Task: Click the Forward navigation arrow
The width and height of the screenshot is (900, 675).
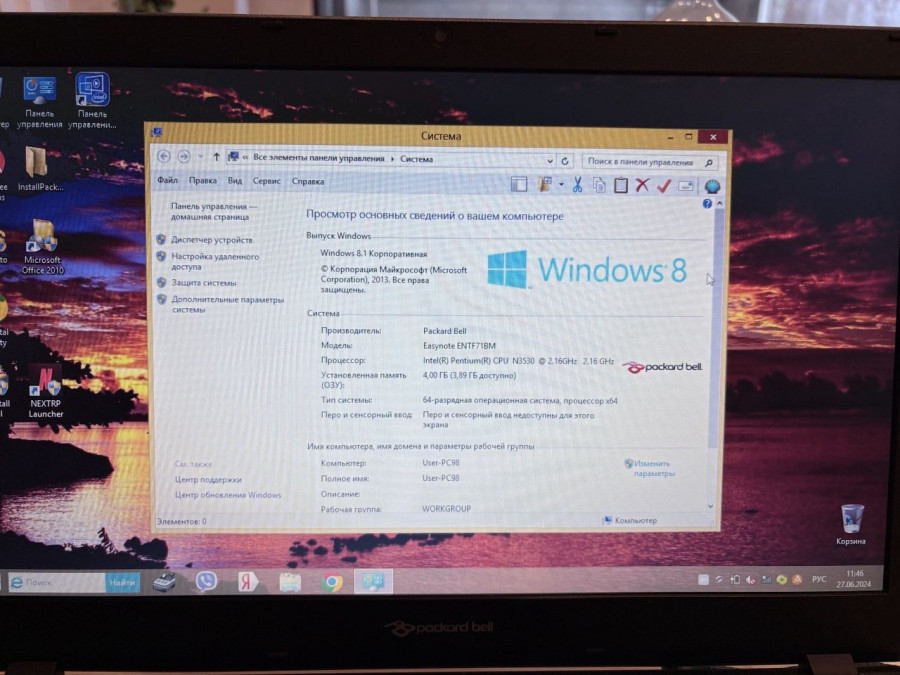Action: (x=184, y=156)
